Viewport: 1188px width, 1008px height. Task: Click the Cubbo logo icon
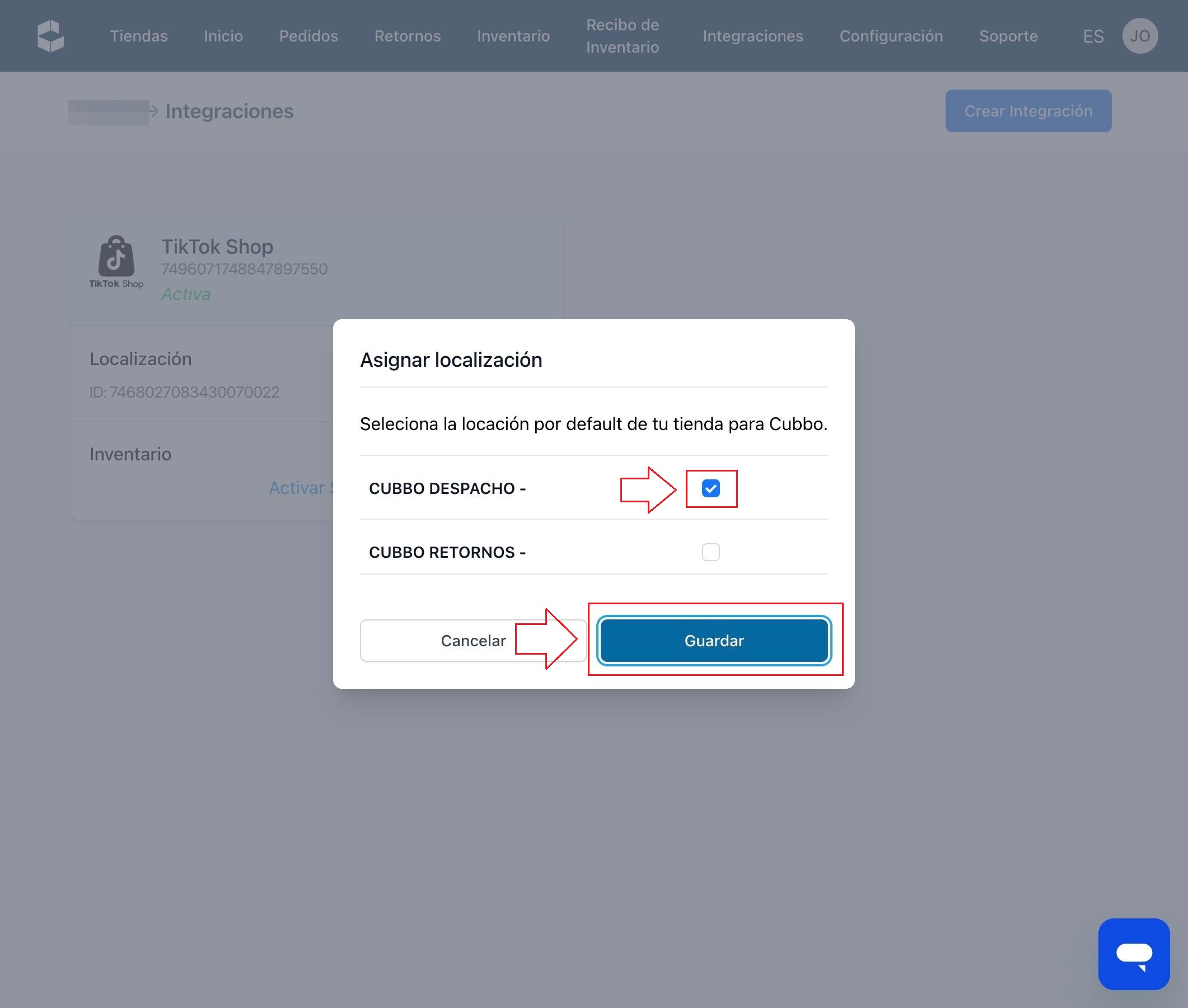coord(50,36)
